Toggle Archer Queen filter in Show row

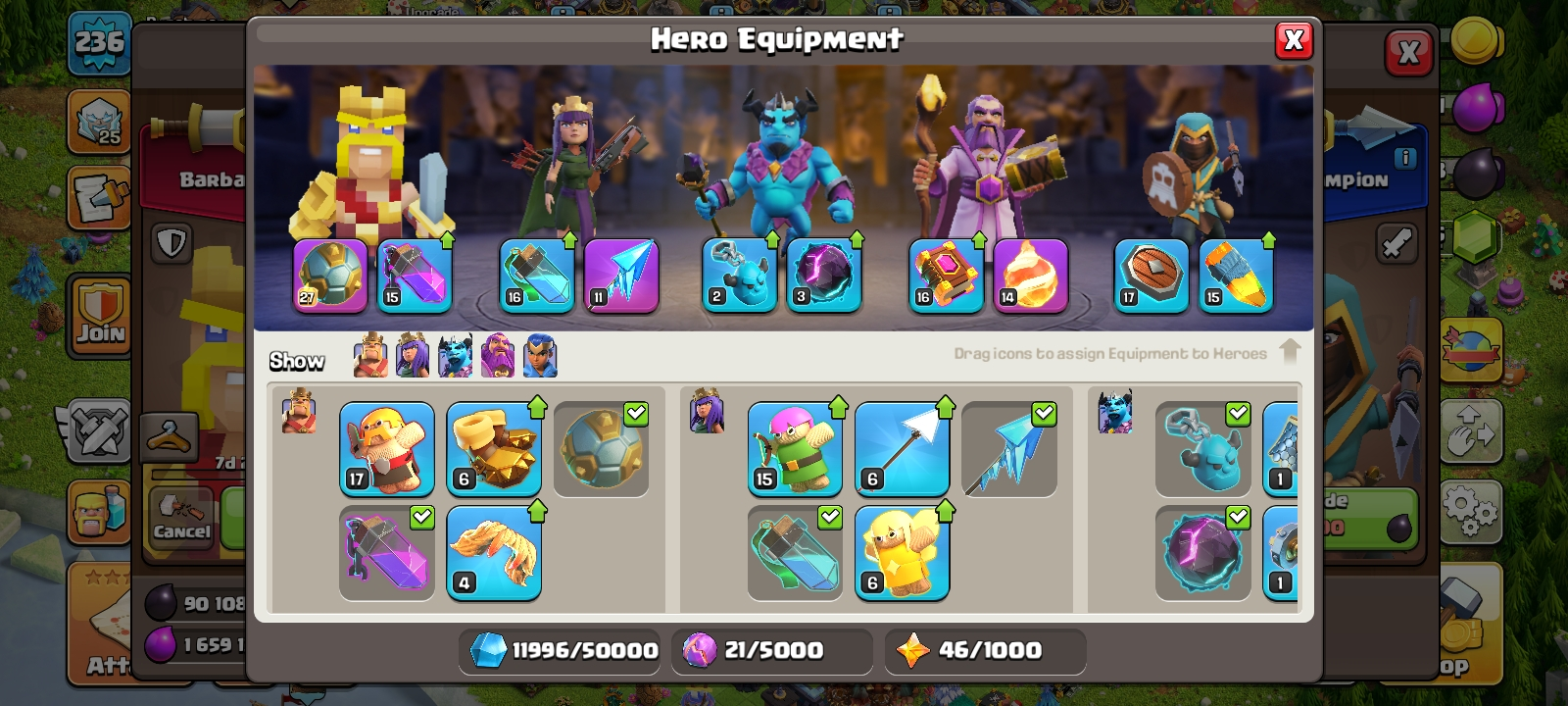[x=413, y=356]
